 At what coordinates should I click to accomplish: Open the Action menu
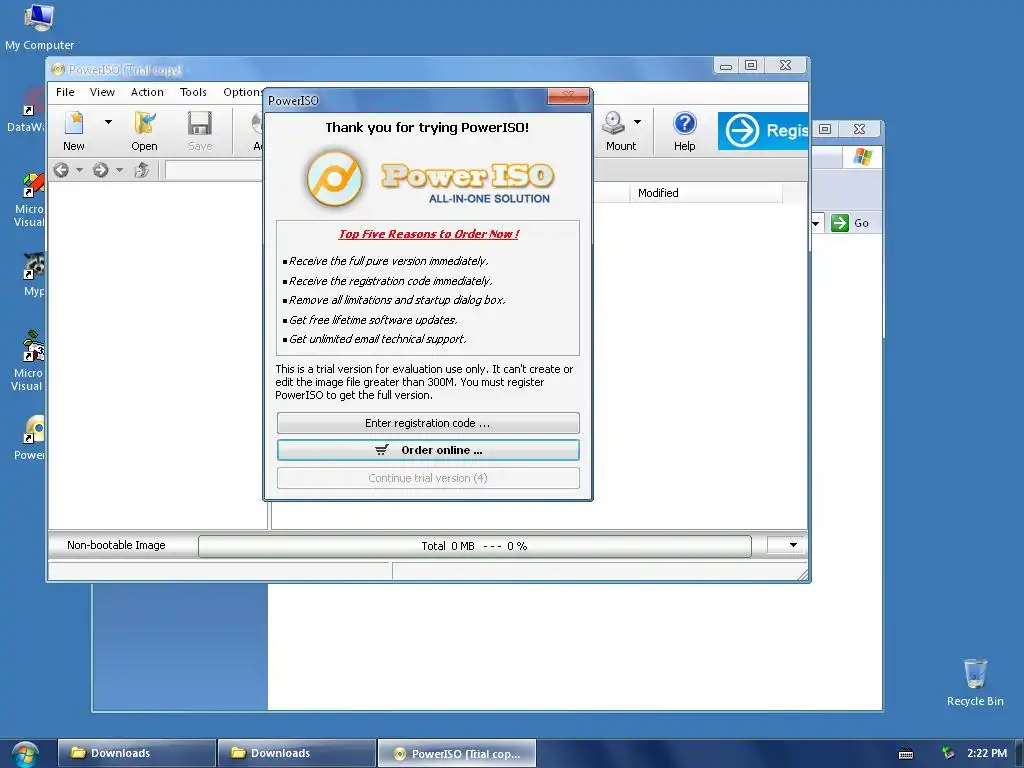tap(147, 92)
